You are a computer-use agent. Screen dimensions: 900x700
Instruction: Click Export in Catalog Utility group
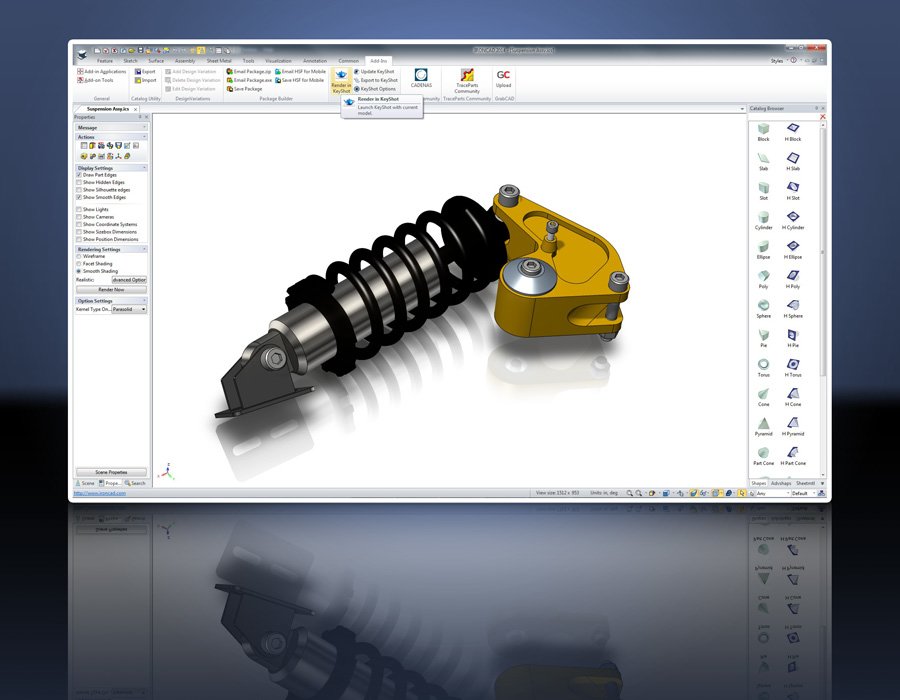click(x=145, y=72)
